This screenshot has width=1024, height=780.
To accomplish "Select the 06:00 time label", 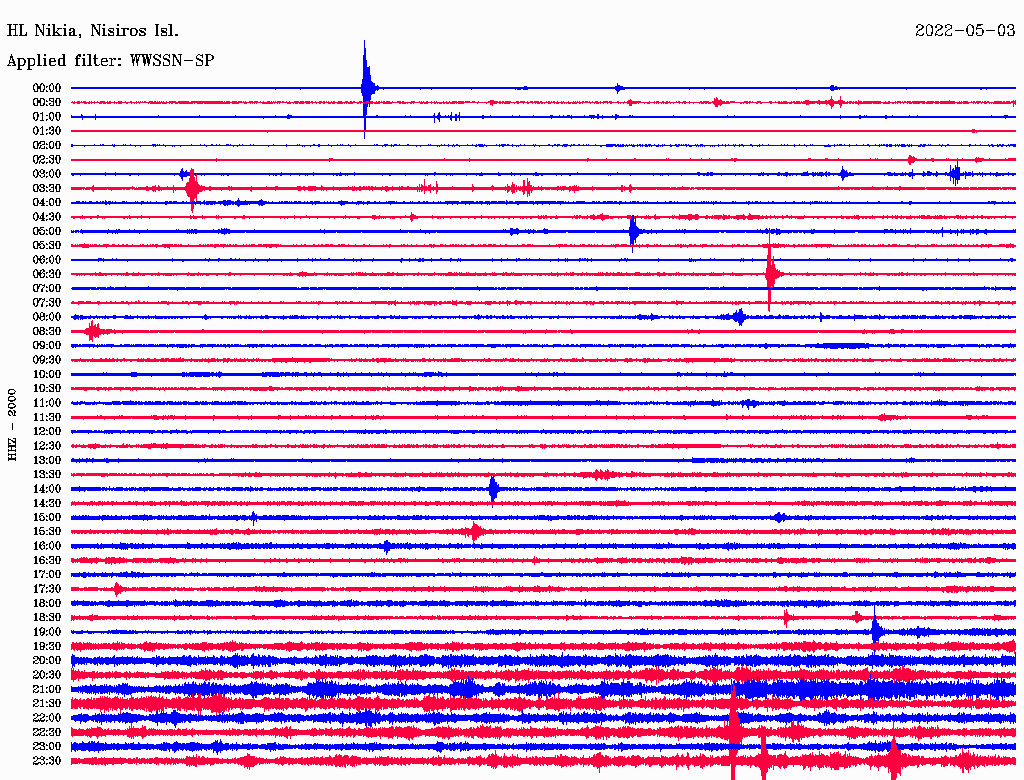I will tap(47, 260).
